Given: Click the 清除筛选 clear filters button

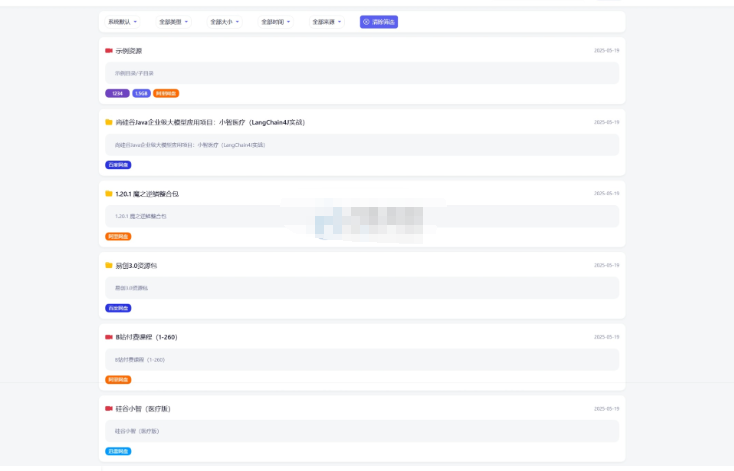Looking at the screenshot, I should coord(379,22).
